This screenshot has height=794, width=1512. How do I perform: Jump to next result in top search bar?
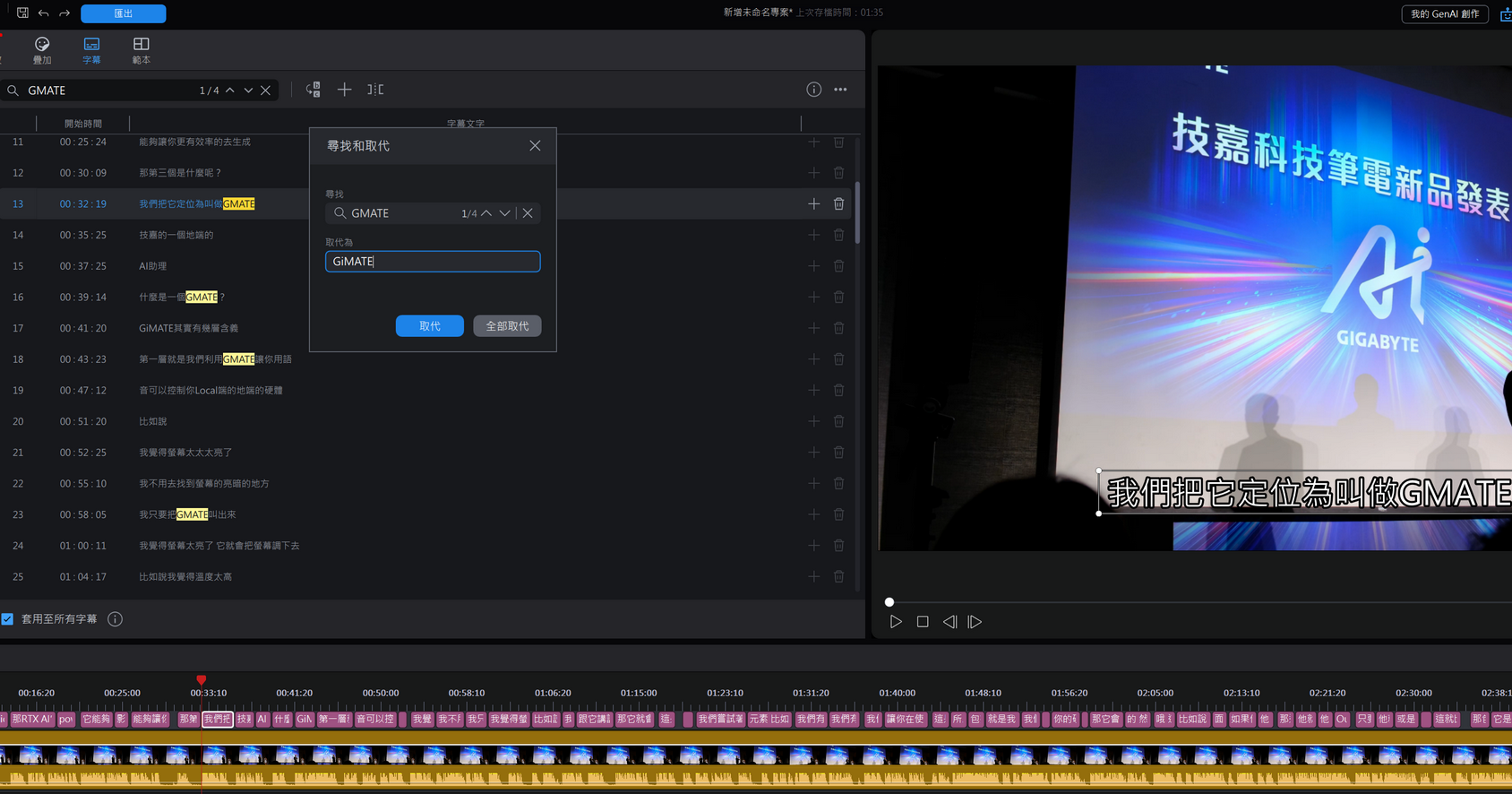point(248,91)
